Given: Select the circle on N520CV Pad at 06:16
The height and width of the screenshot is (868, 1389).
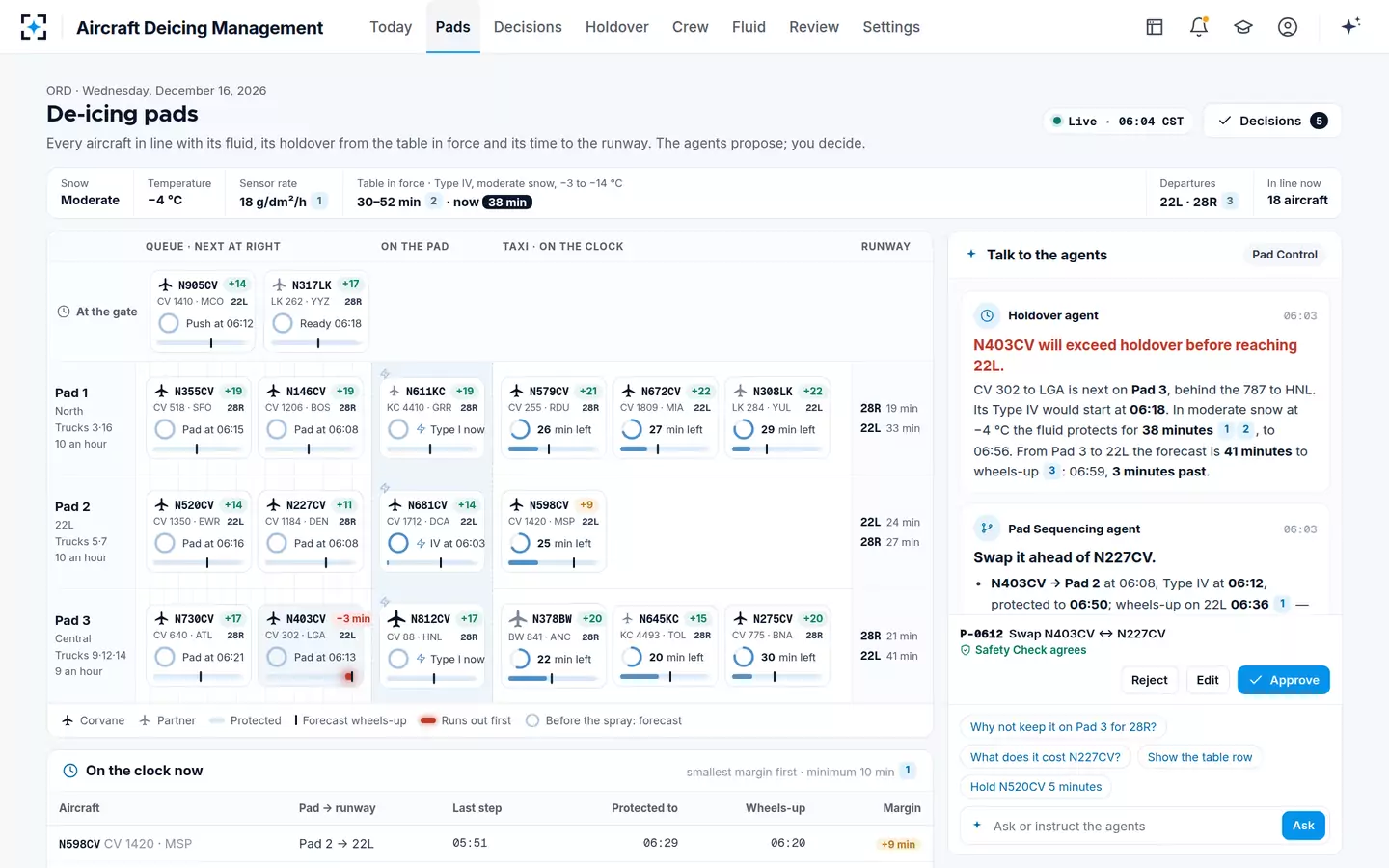Looking at the screenshot, I should coord(165,543).
